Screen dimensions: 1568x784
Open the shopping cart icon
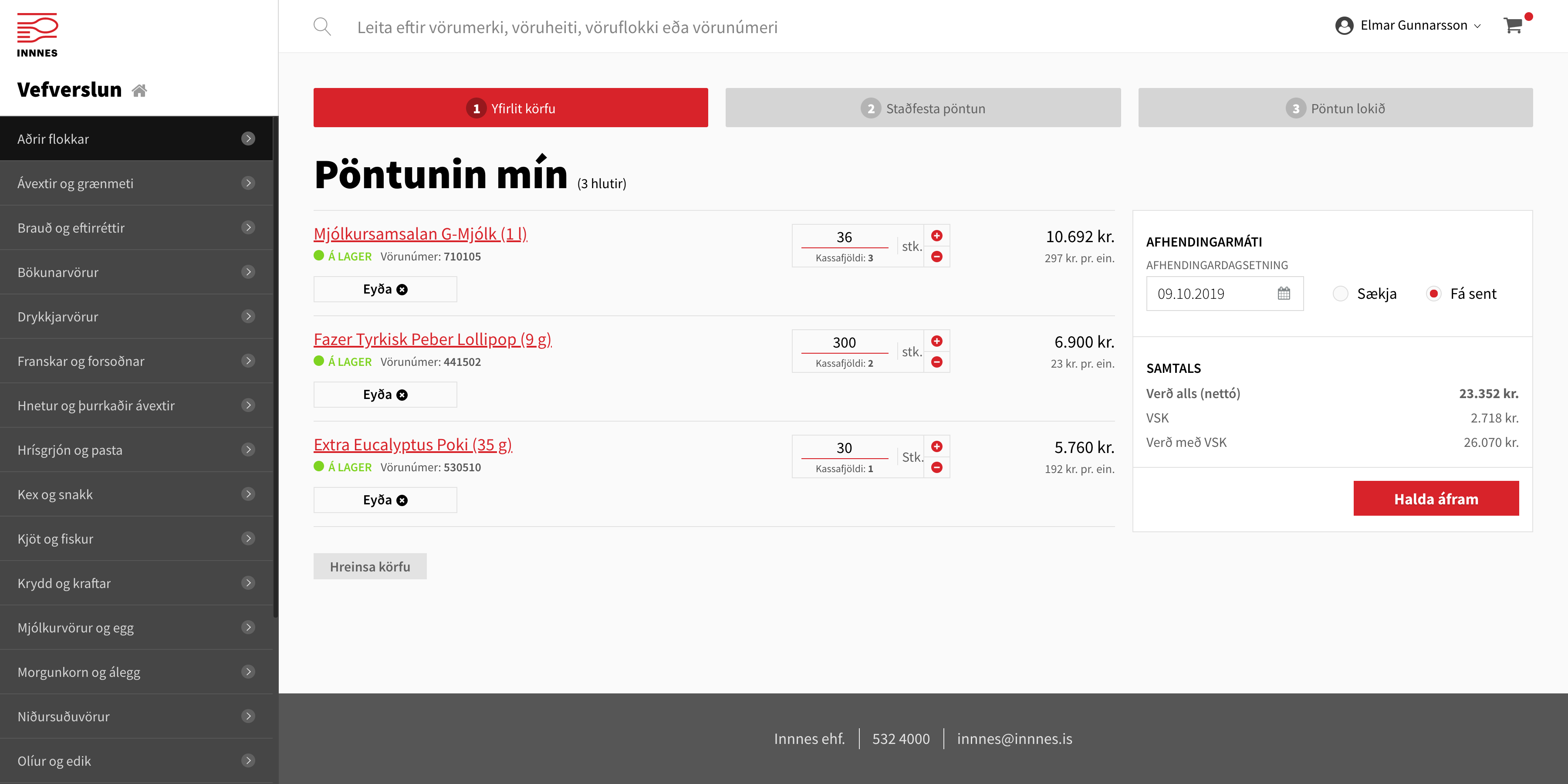coord(1513,26)
